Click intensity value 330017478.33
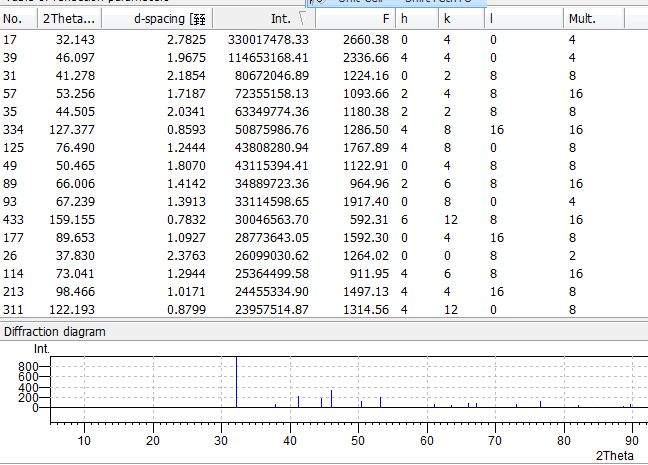The height and width of the screenshot is (465, 648). coord(268,40)
